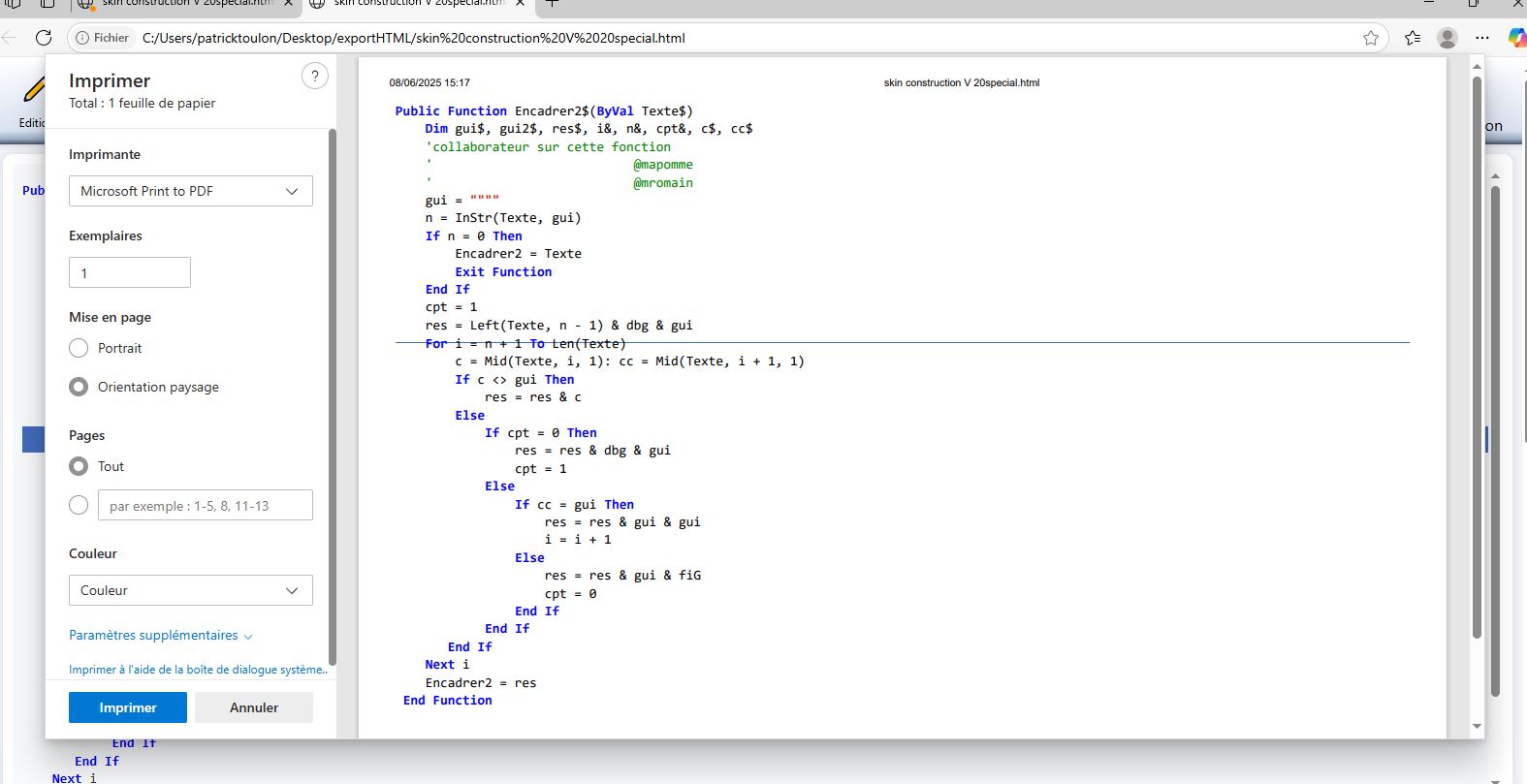Open the browser profile avatar
Image resolution: width=1527 pixels, height=784 pixels.
pos(1447,38)
